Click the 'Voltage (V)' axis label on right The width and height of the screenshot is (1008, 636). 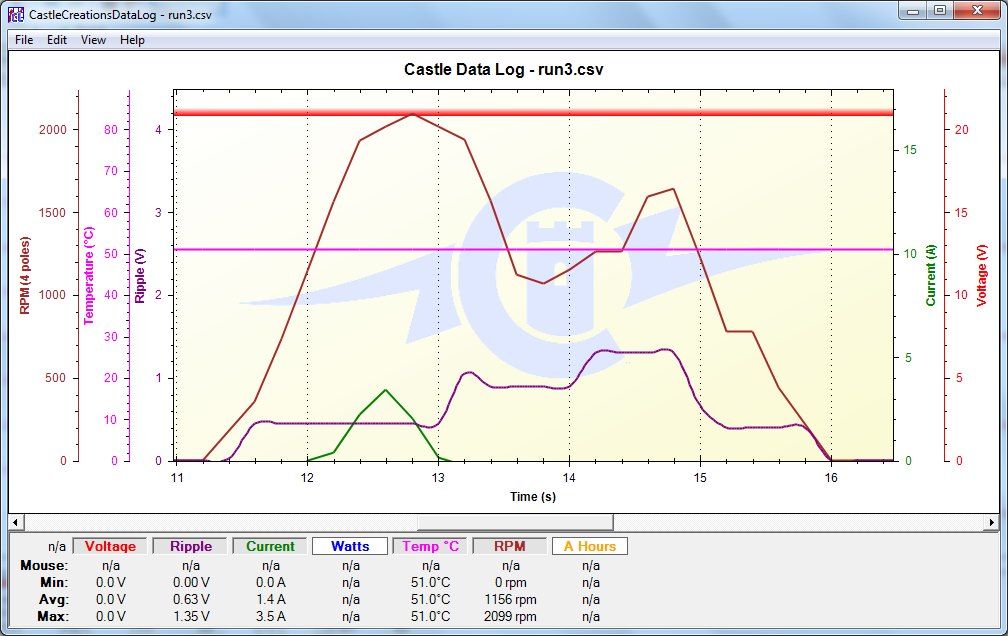(x=982, y=273)
